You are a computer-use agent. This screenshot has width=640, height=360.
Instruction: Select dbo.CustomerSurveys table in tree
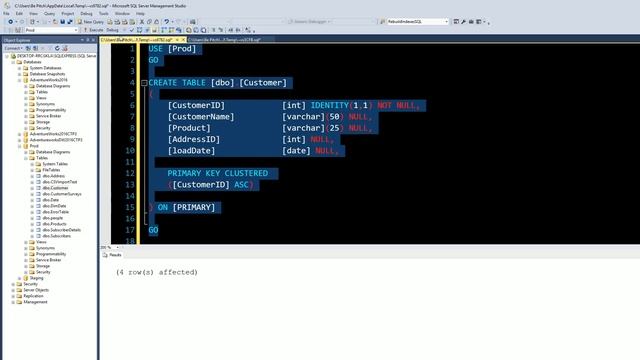pyautogui.click(x=62, y=194)
